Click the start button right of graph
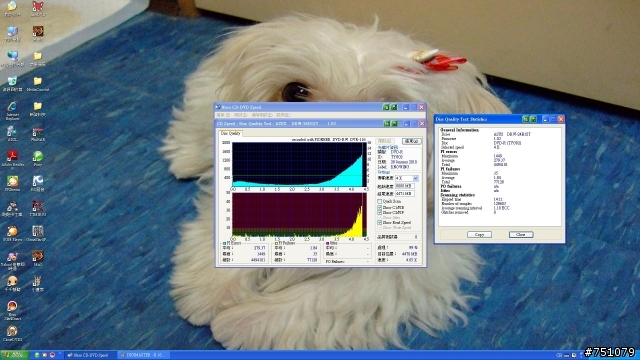Image resolution: width=640 pixels, height=360 pixels. point(384,141)
